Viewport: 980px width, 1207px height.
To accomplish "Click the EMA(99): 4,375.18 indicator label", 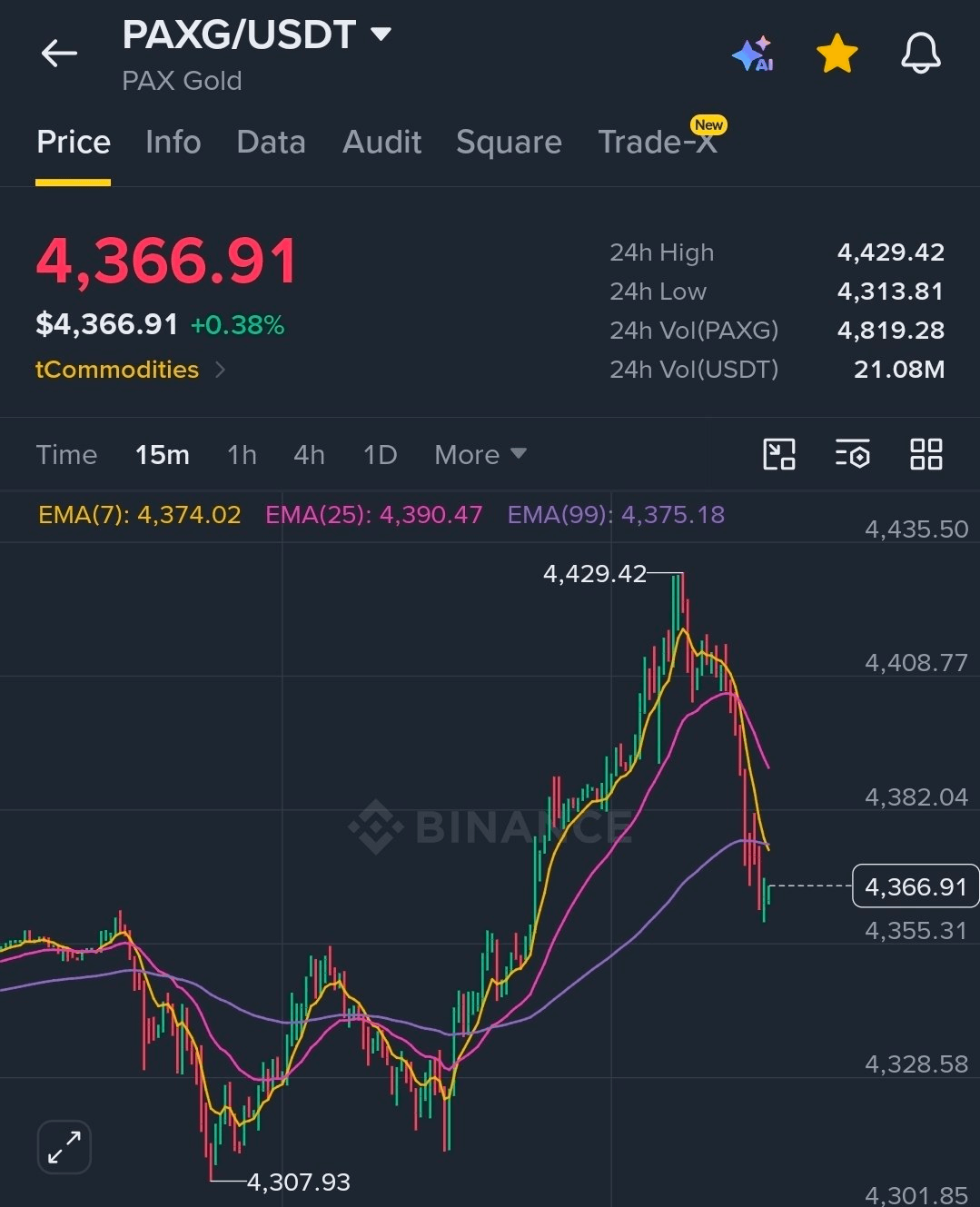I will pyautogui.click(x=616, y=515).
